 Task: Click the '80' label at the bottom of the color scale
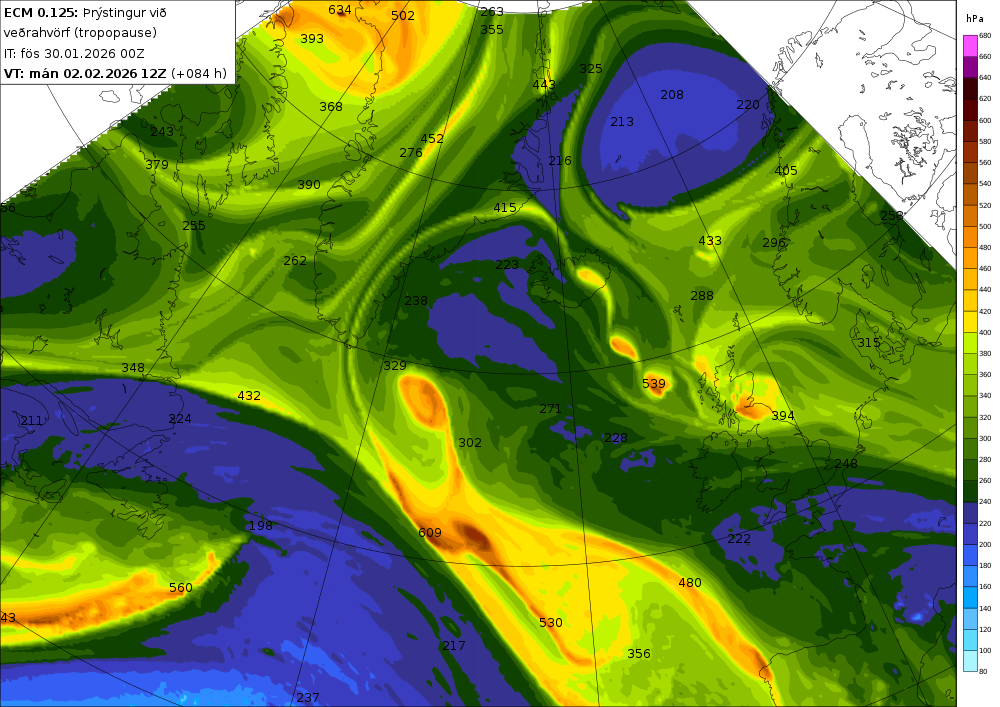pyautogui.click(x=983, y=671)
